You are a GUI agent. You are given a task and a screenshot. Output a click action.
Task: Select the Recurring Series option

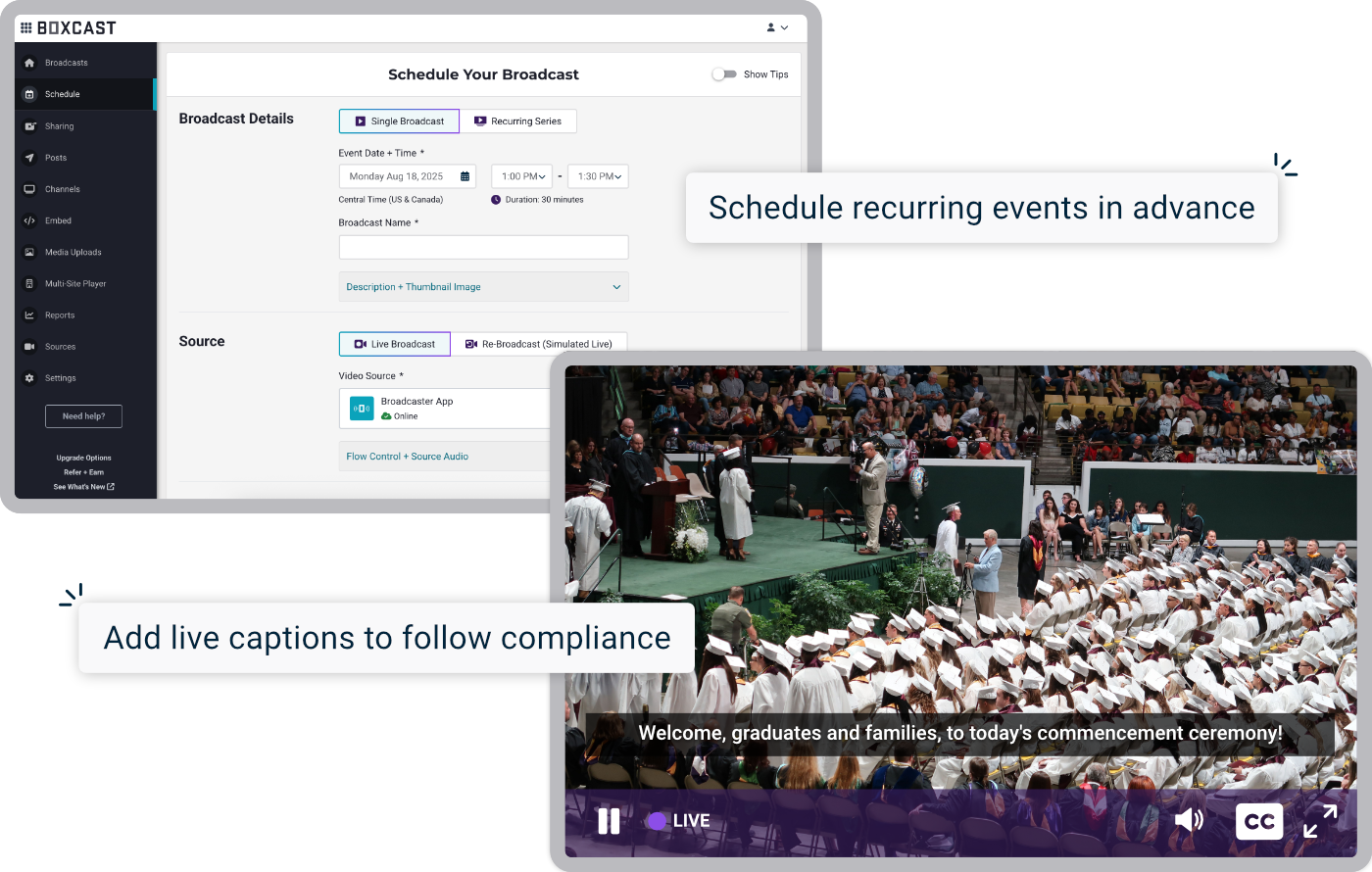click(x=518, y=121)
